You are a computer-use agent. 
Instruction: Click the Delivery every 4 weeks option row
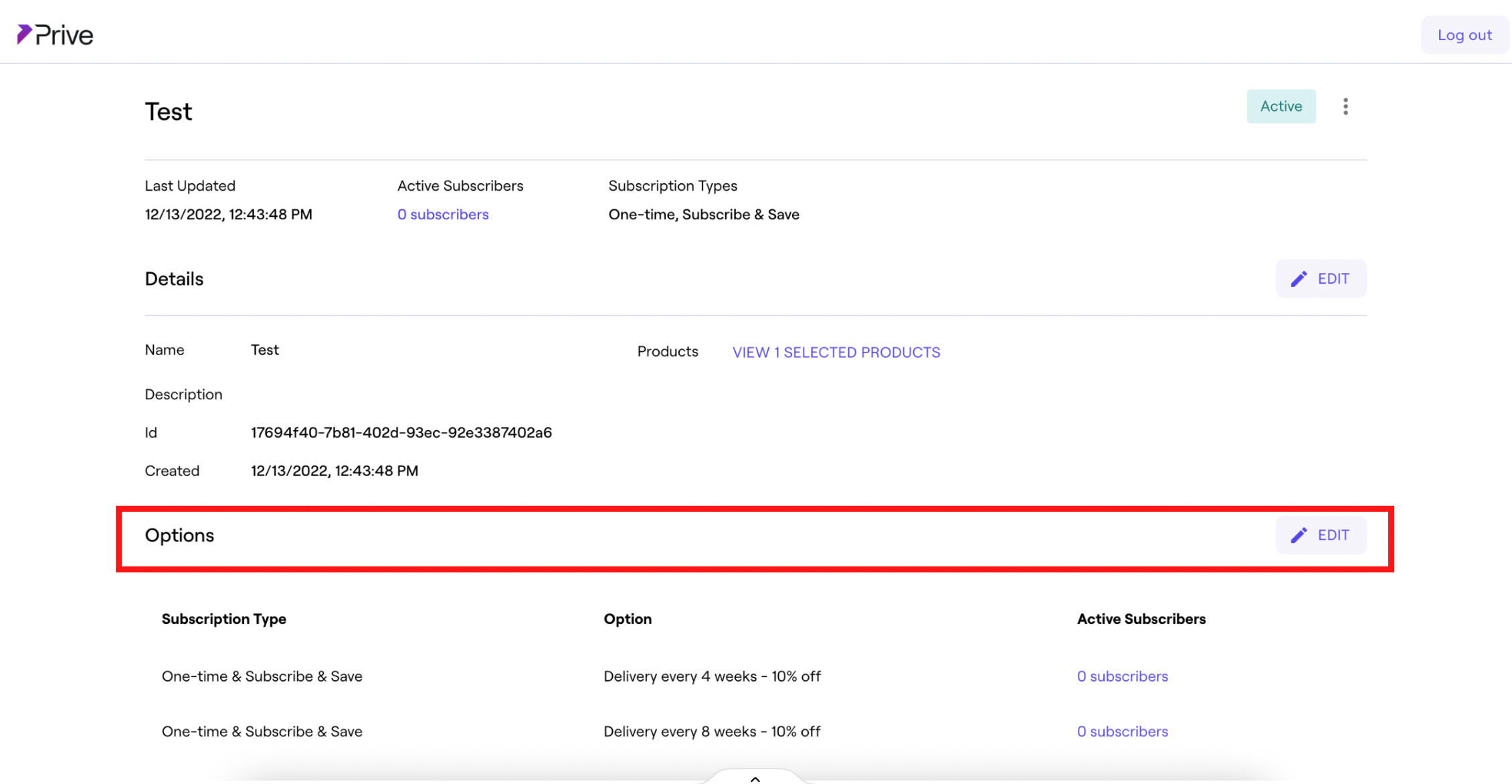pos(712,676)
